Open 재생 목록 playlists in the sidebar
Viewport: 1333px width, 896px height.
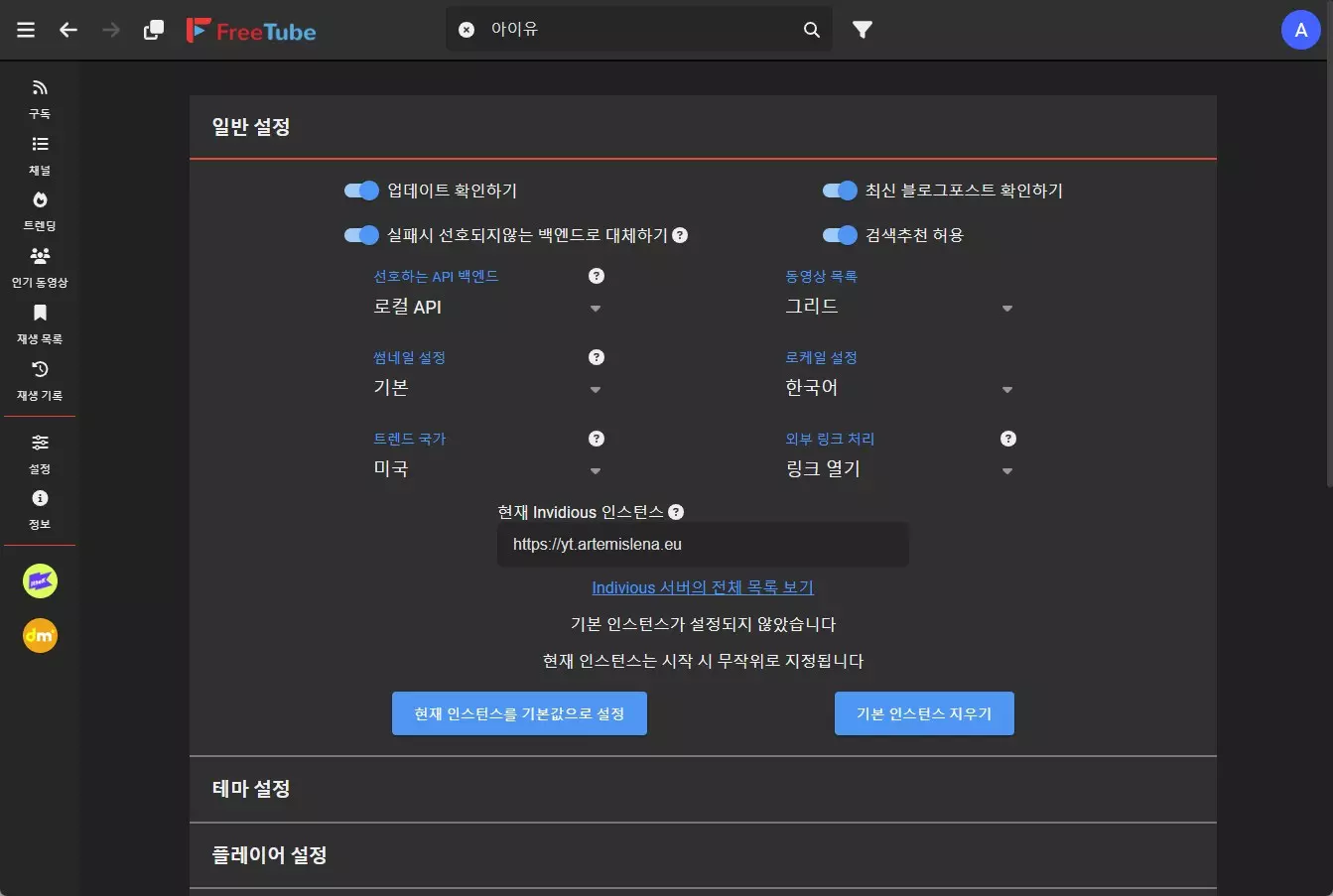(x=40, y=324)
